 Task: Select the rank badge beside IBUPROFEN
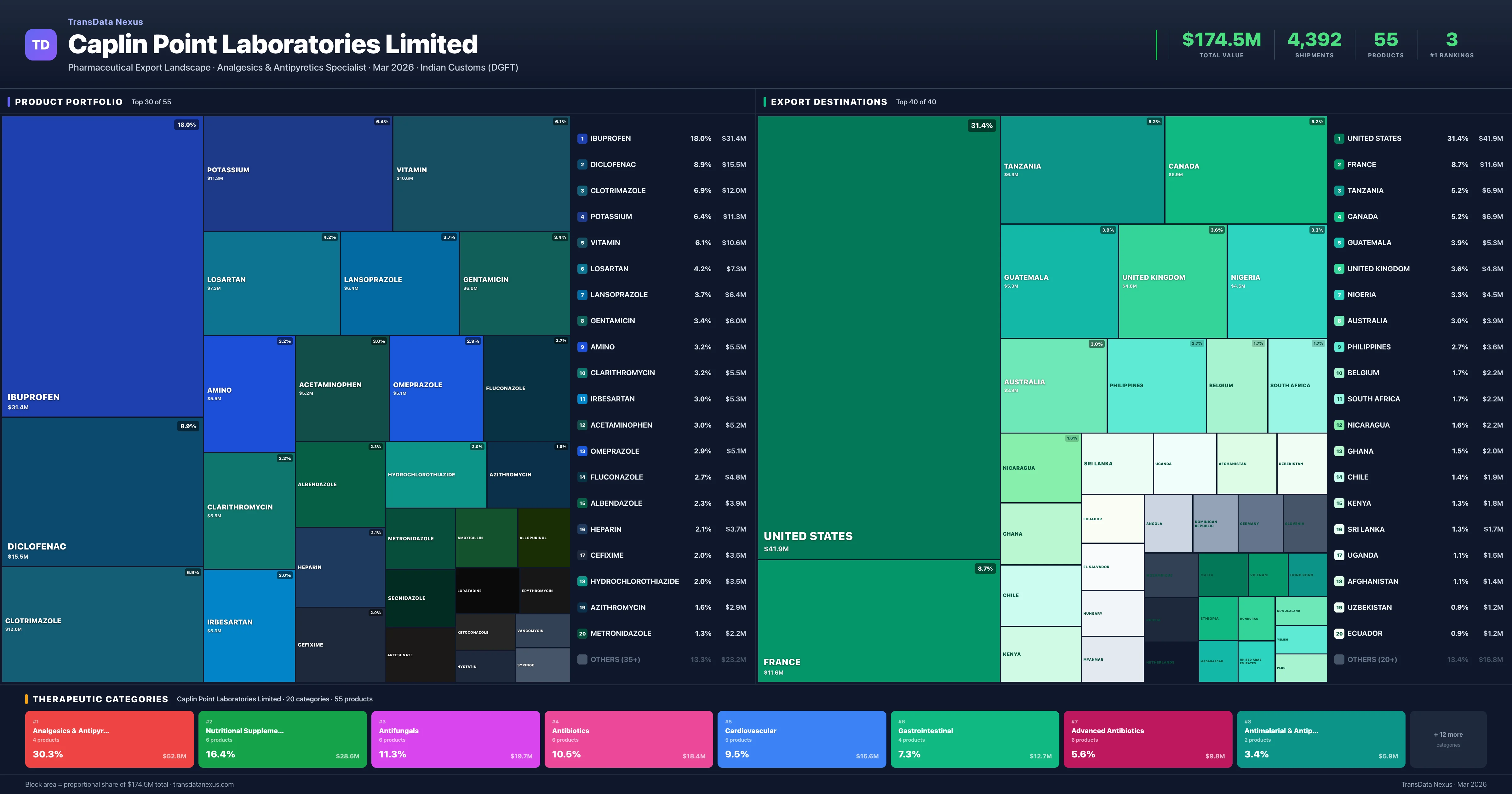[x=582, y=138]
